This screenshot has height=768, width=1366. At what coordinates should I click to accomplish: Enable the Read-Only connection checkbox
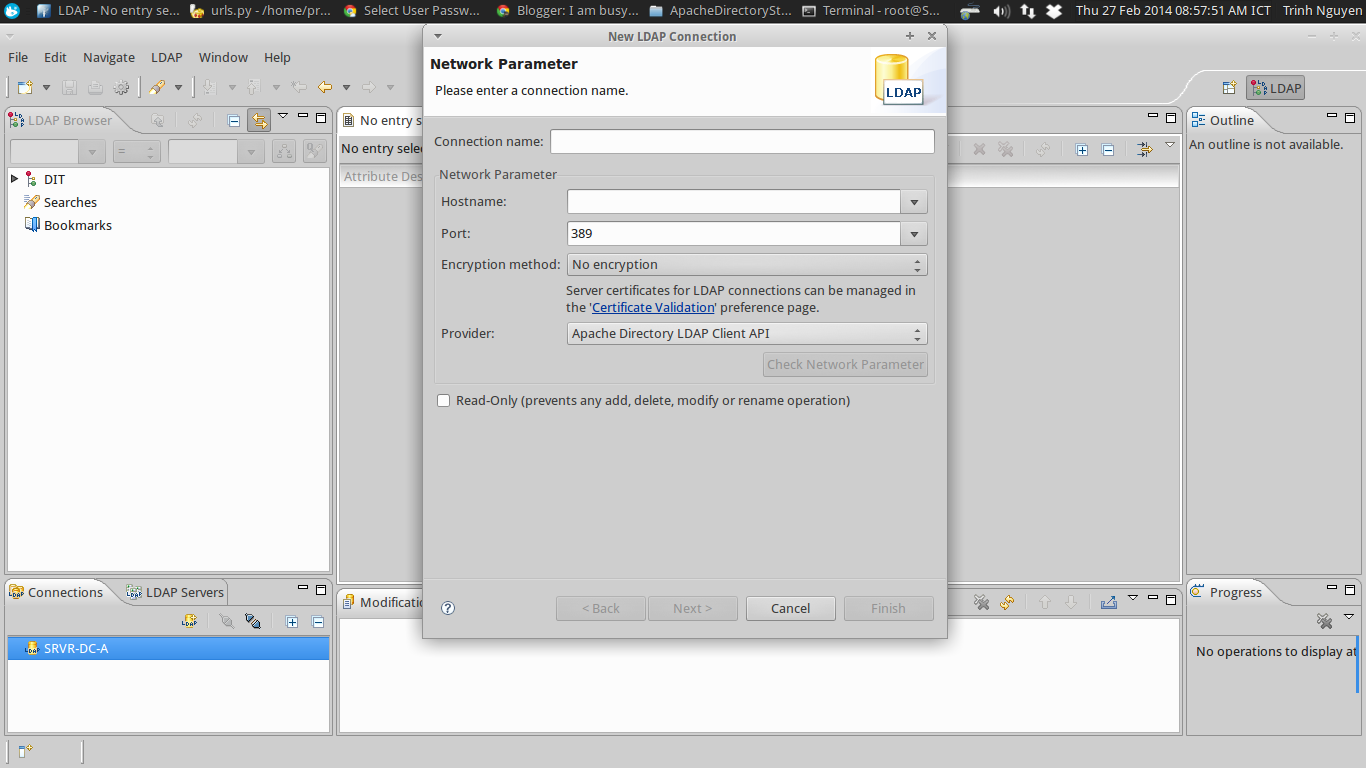pyautogui.click(x=443, y=400)
